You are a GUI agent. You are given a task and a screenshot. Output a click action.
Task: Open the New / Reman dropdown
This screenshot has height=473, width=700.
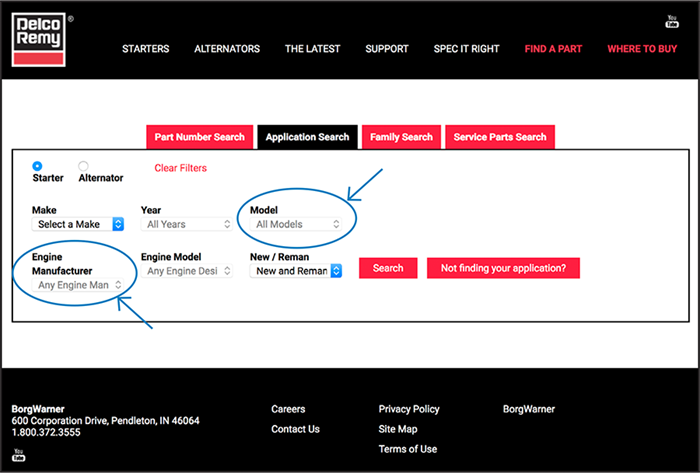pyautogui.click(x=296, y=271)
